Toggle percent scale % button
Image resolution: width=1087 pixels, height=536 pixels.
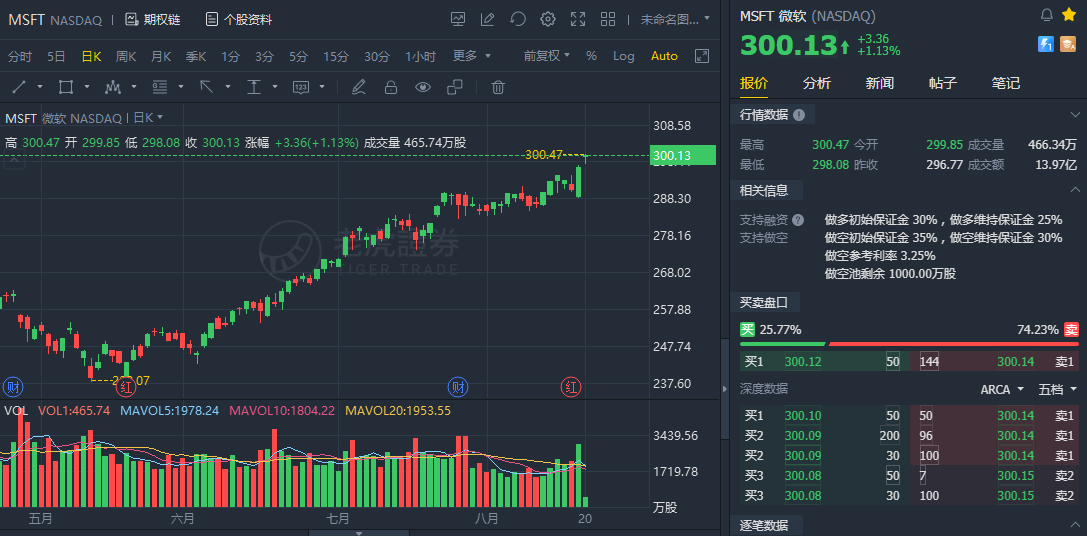[591, 56]
